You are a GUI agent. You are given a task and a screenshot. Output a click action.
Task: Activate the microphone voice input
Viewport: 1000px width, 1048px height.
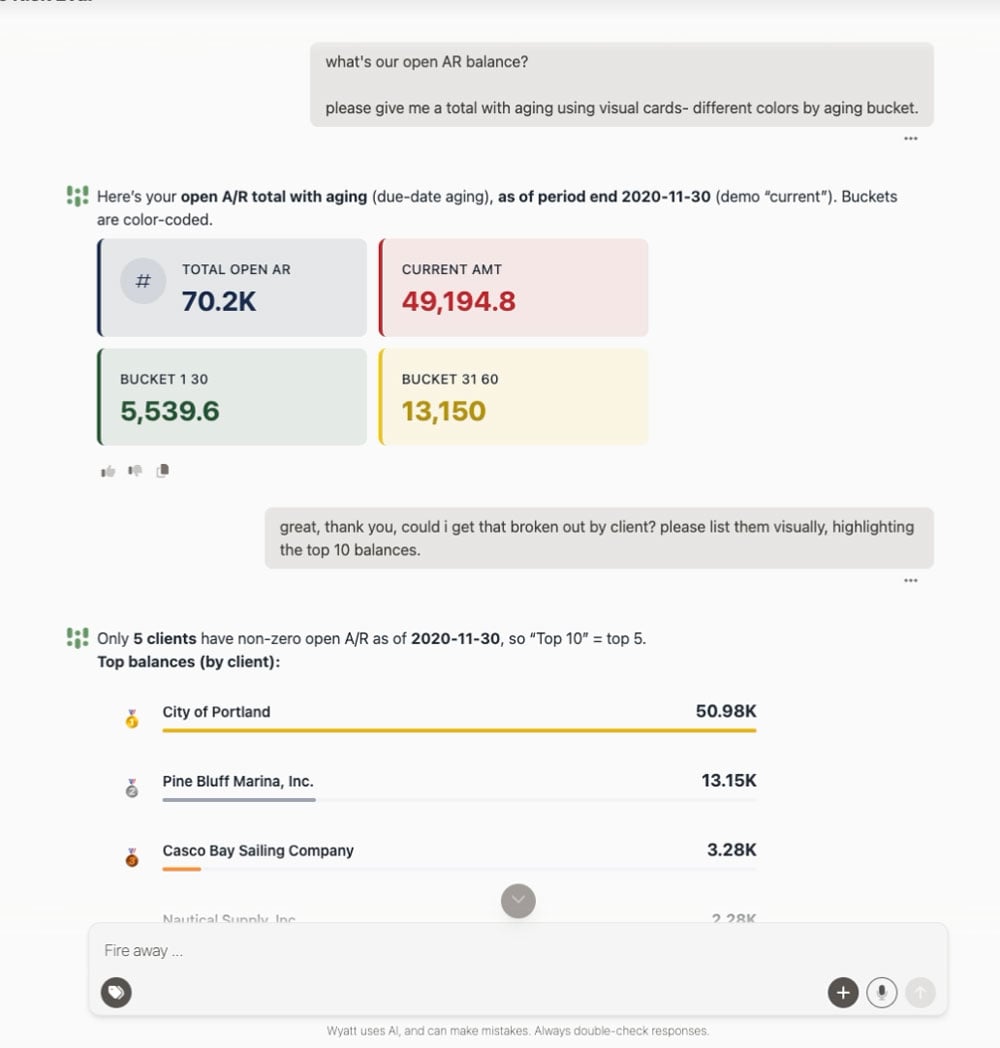882,993
